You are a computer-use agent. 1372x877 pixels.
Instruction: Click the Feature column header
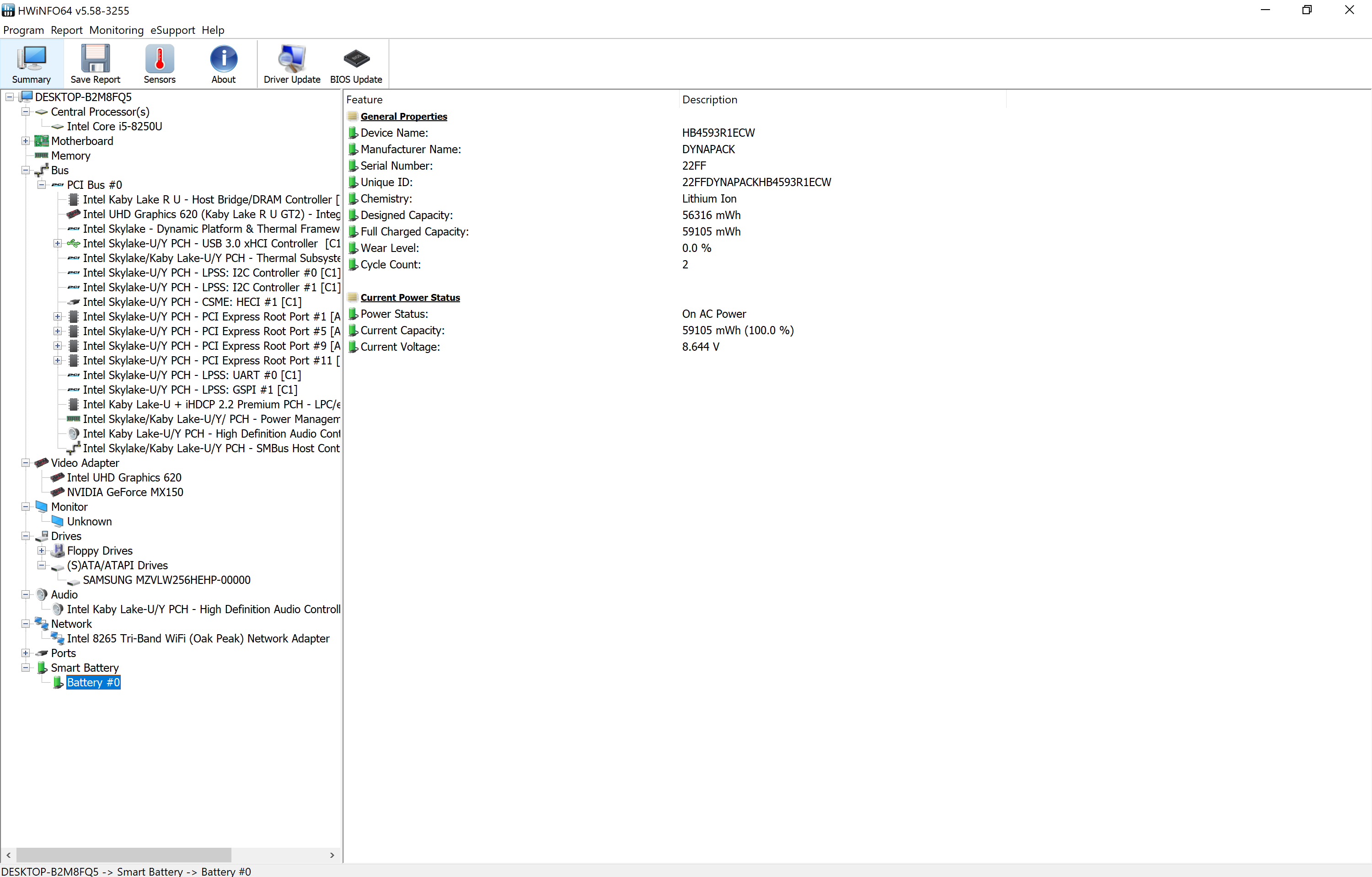512,100
